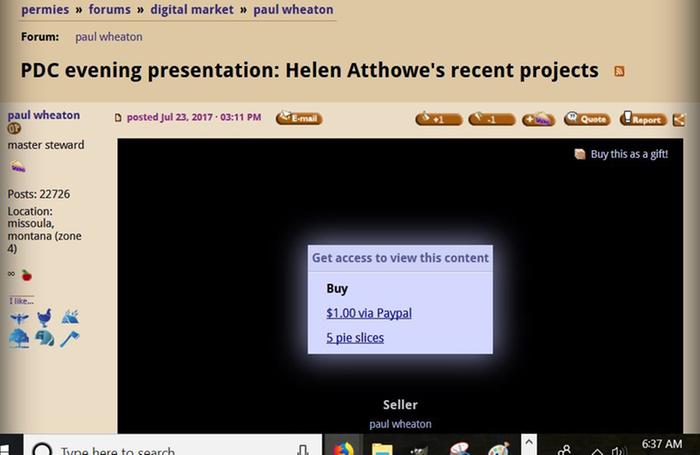700x455 pixels.
Task: Give the post a +1 thumbs up
Action: coord(438,119)
